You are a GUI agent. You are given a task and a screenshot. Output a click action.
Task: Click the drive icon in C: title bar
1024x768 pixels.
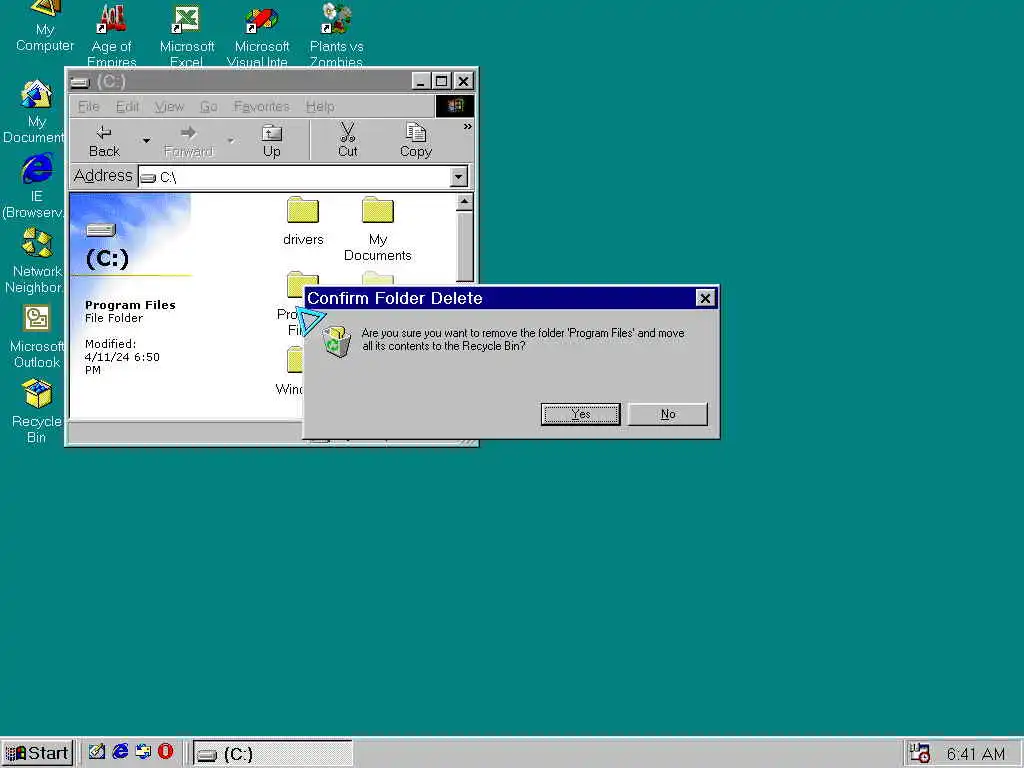[x=80, y=82]
